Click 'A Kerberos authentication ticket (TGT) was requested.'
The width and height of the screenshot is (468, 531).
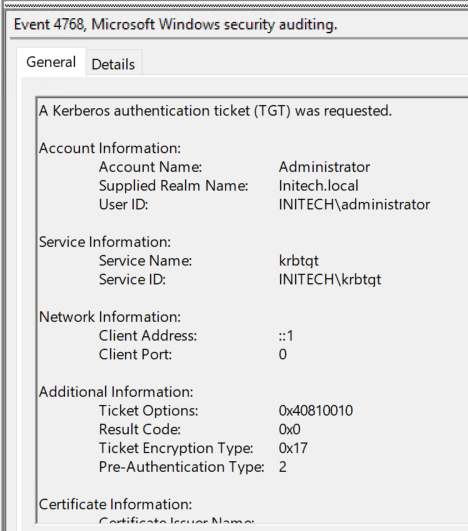point(215,111)
